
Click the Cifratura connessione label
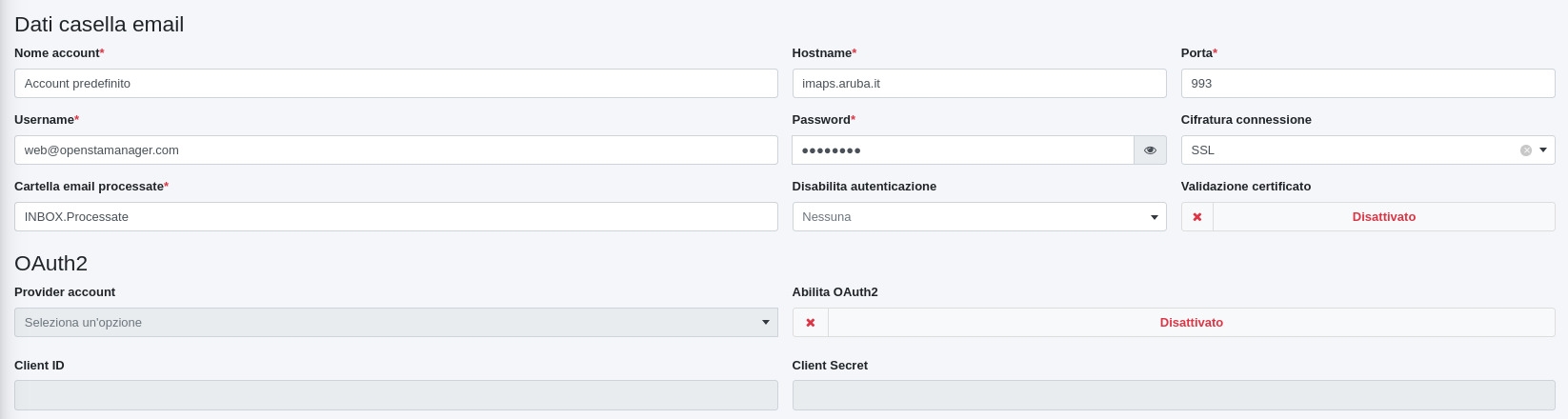pos(1246,120)
